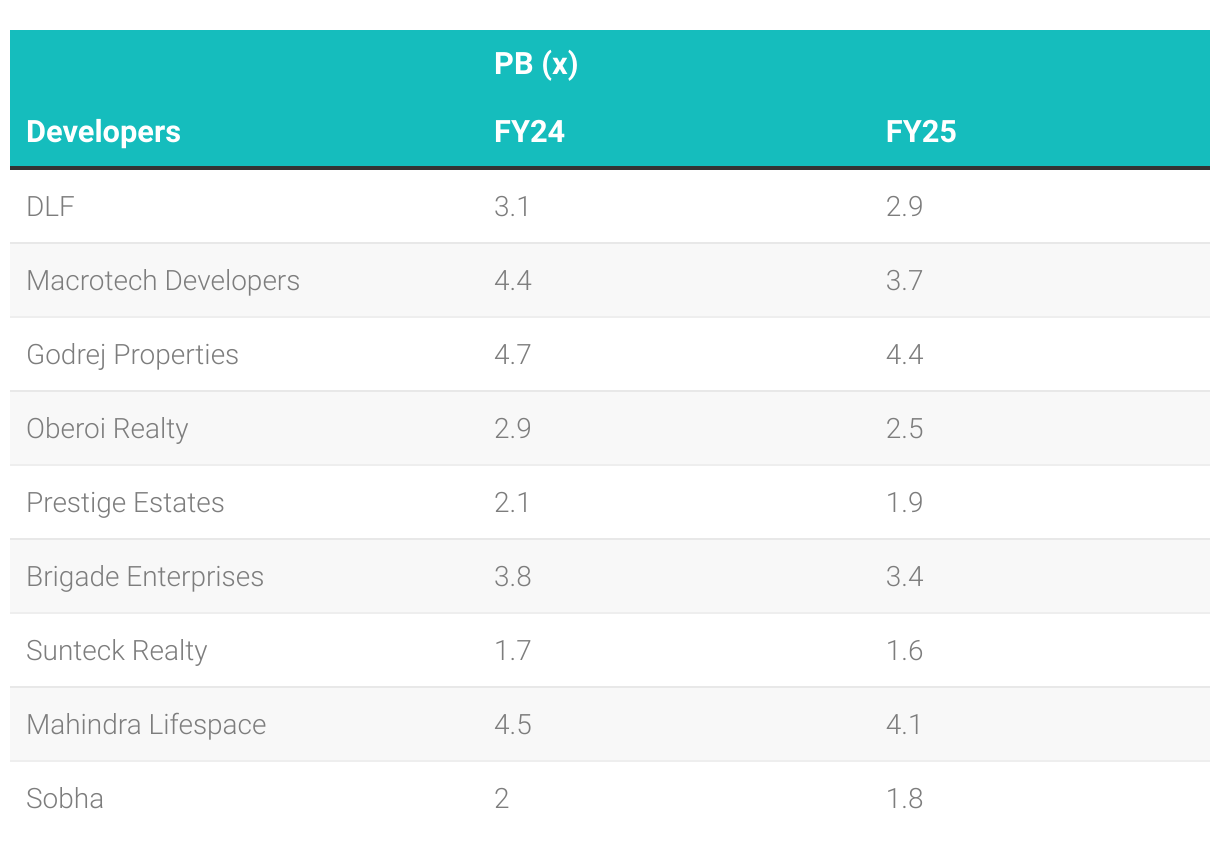This screenshot has width=1220, height=844.
Task: Click Macrotech's FY25 value 3.7
Action: click(x=904, y=280)
